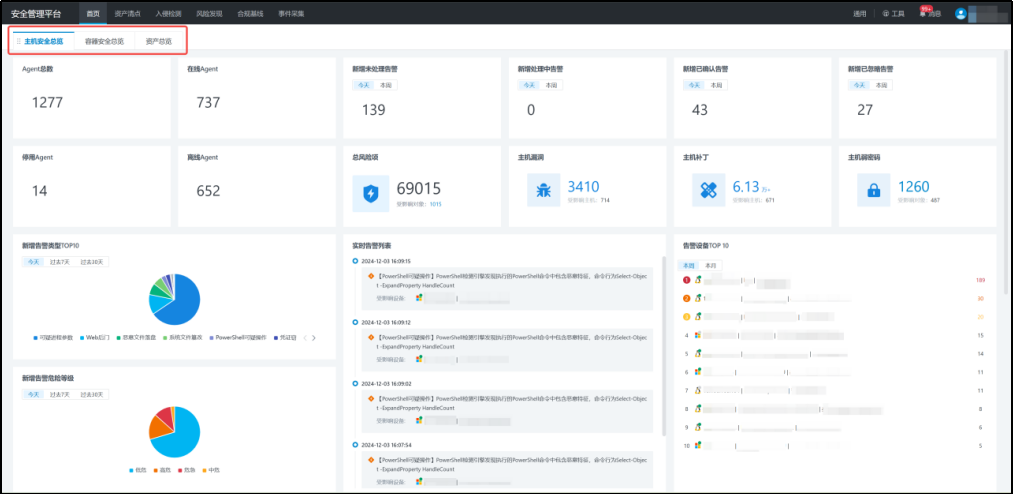Select 过去7天 for 新增告警类型TOP10 chart
Viewport: 1013px width, 494px height.
(x=61, y=262)
